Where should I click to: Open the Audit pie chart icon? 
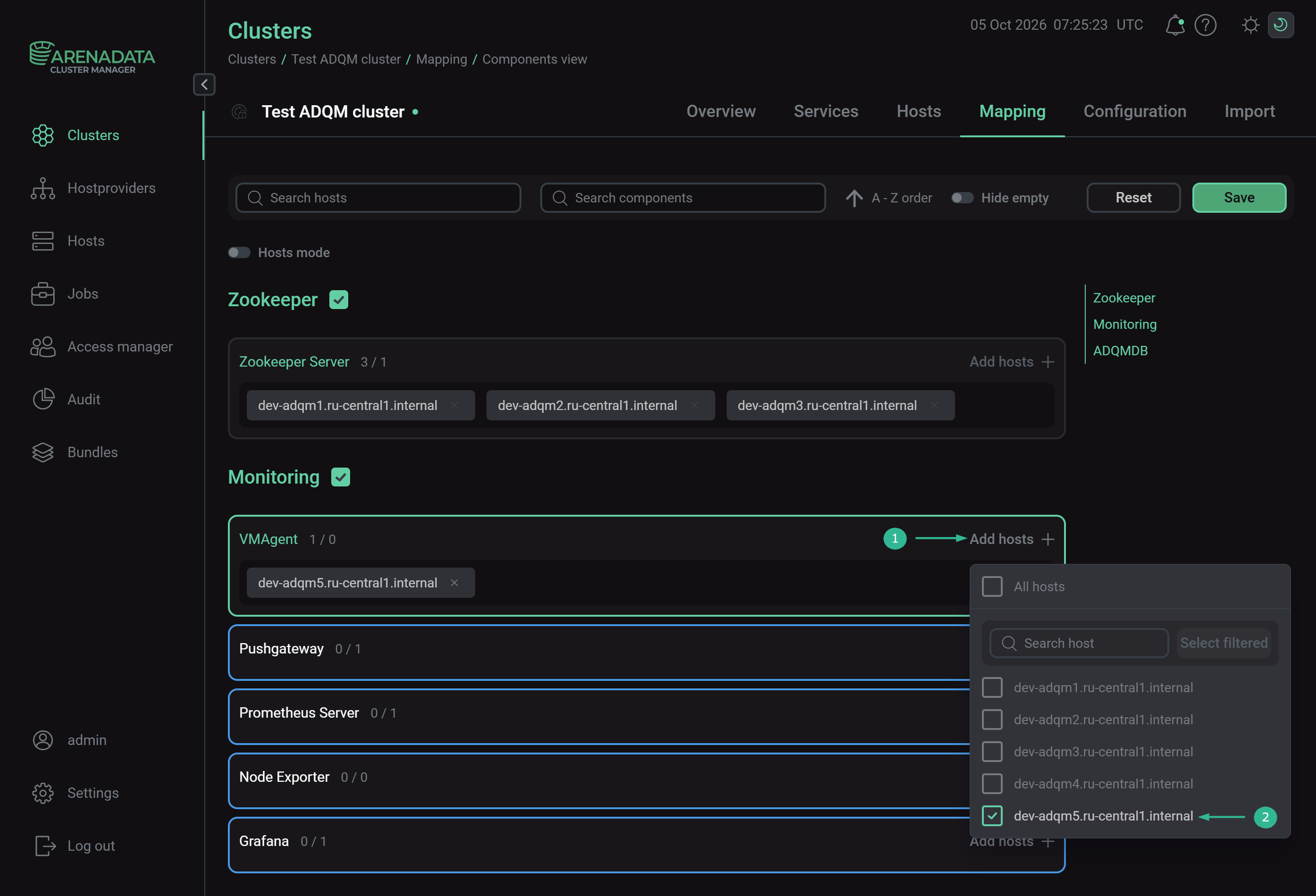tap(43, 399)
